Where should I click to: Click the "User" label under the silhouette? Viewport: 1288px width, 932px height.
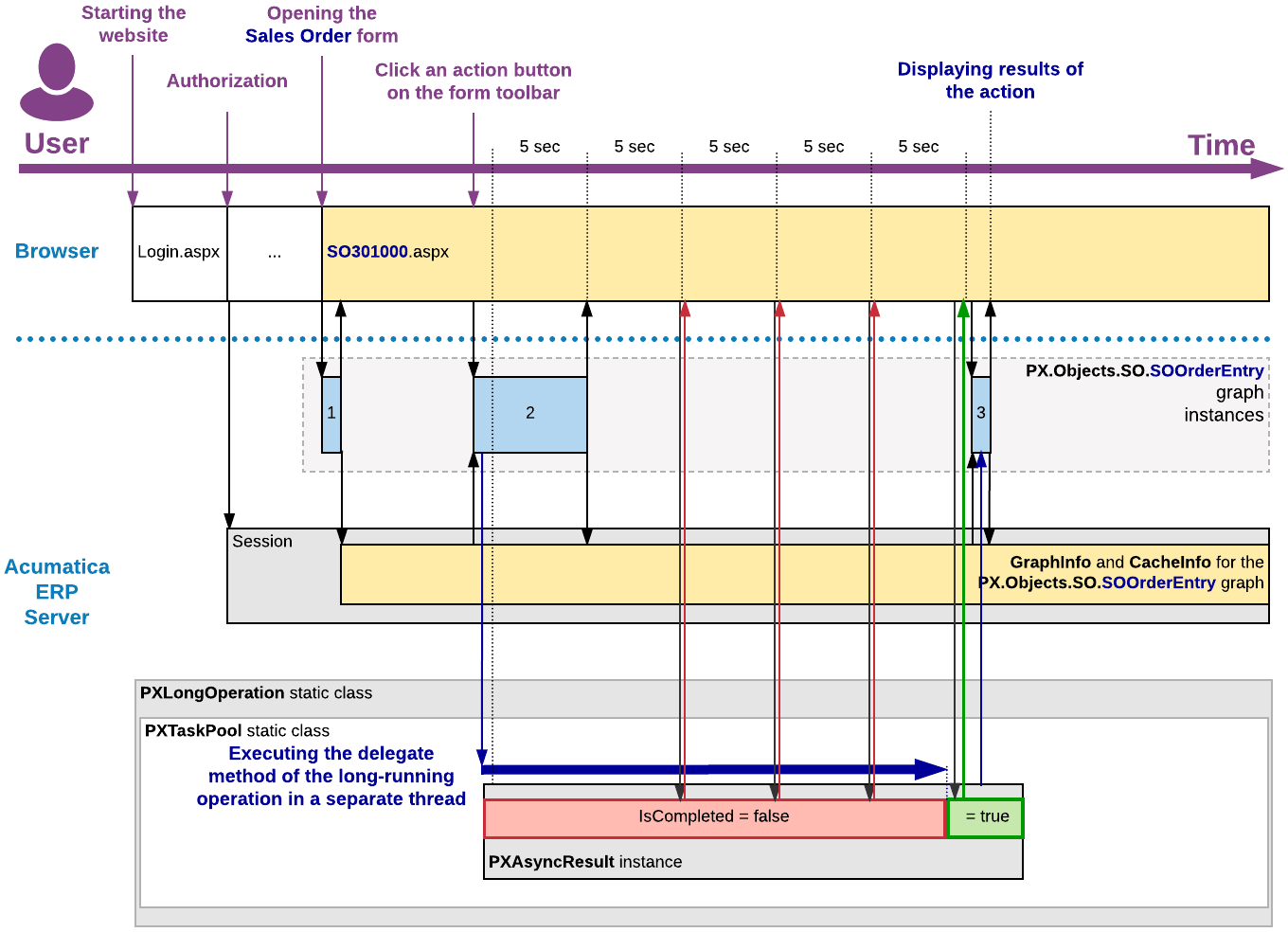click(57, 144)
